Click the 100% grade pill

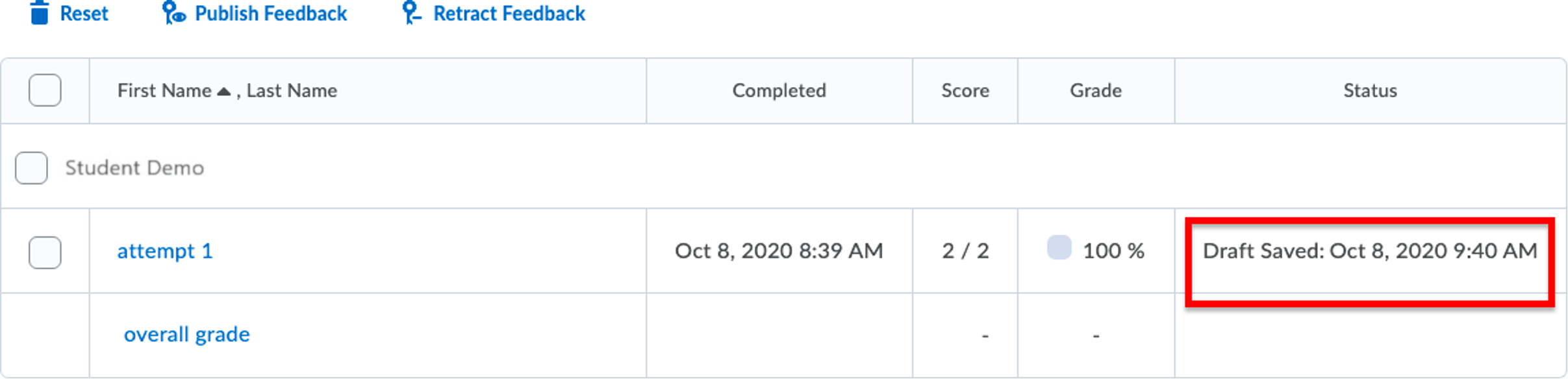tap(1113, 251)
